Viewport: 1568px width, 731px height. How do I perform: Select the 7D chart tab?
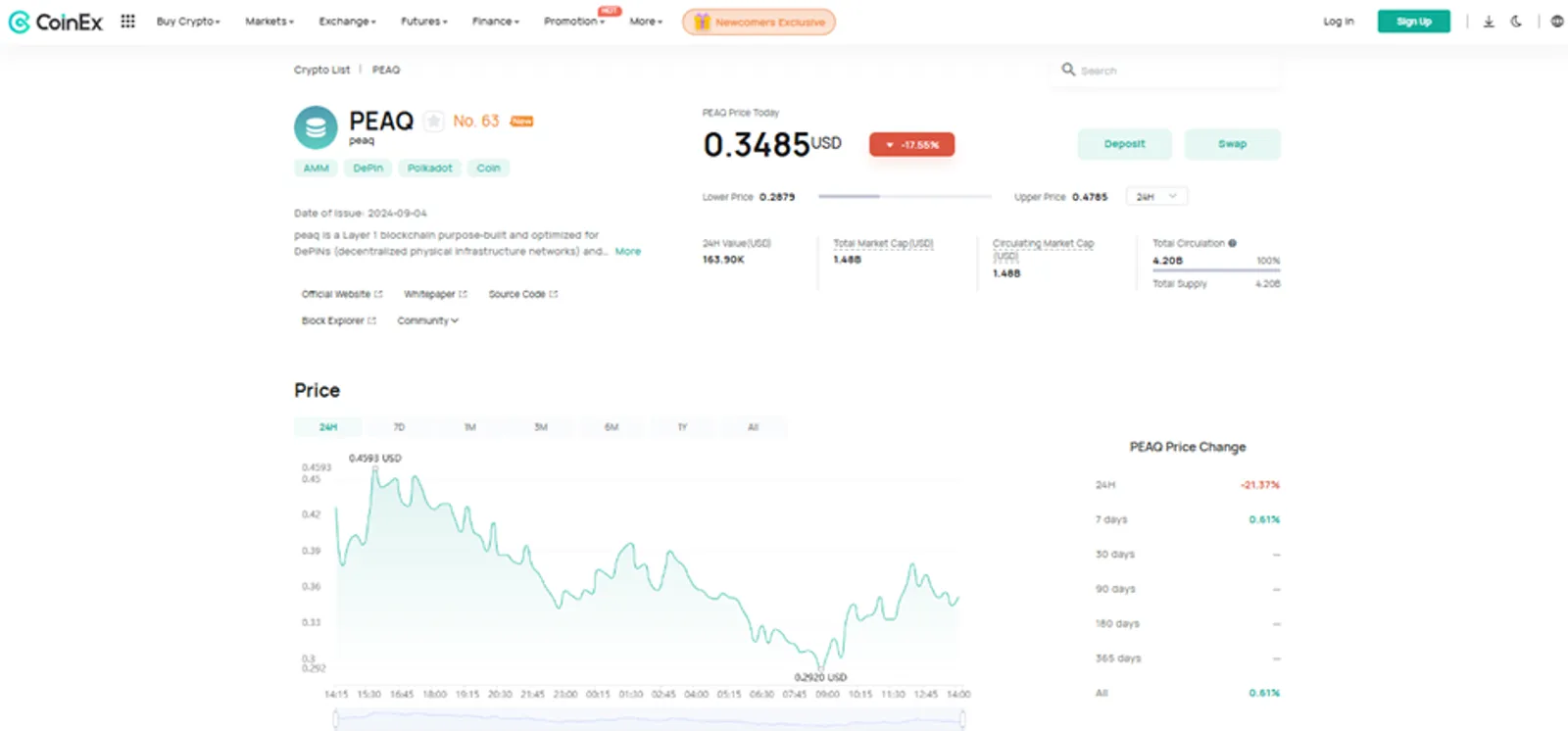[399, 427]
